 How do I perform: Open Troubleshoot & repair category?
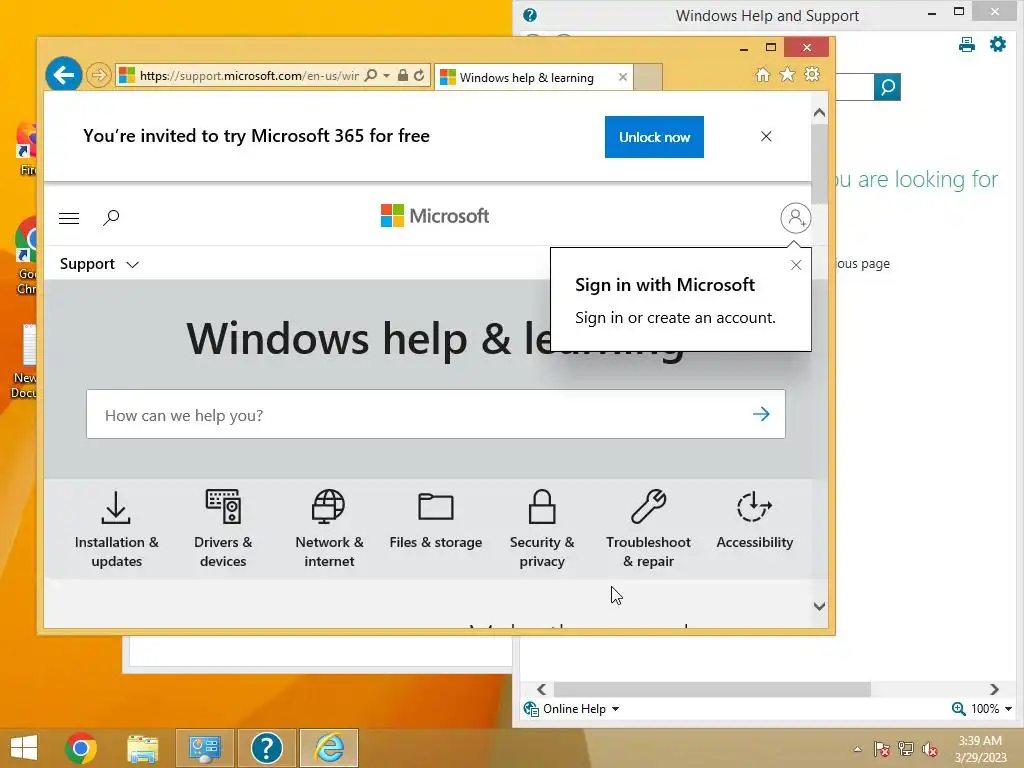pos(648,530)
